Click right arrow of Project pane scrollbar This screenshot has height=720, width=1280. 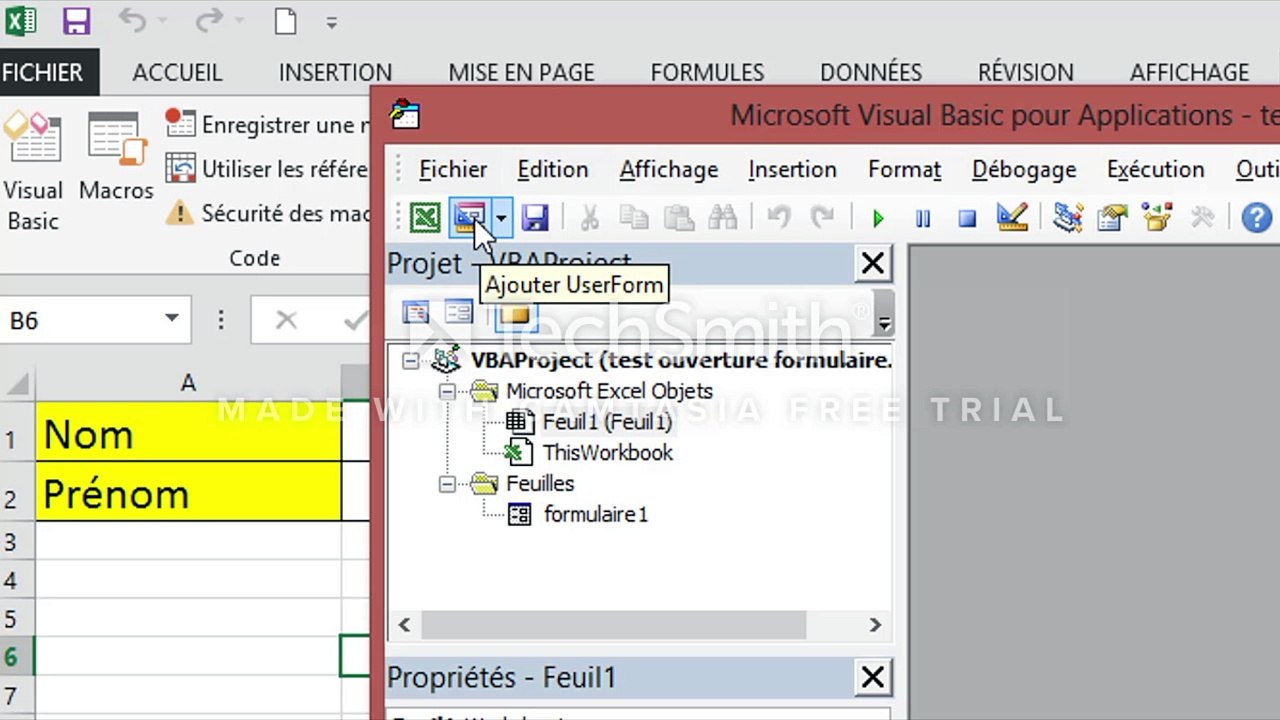(x=875, y=625)
